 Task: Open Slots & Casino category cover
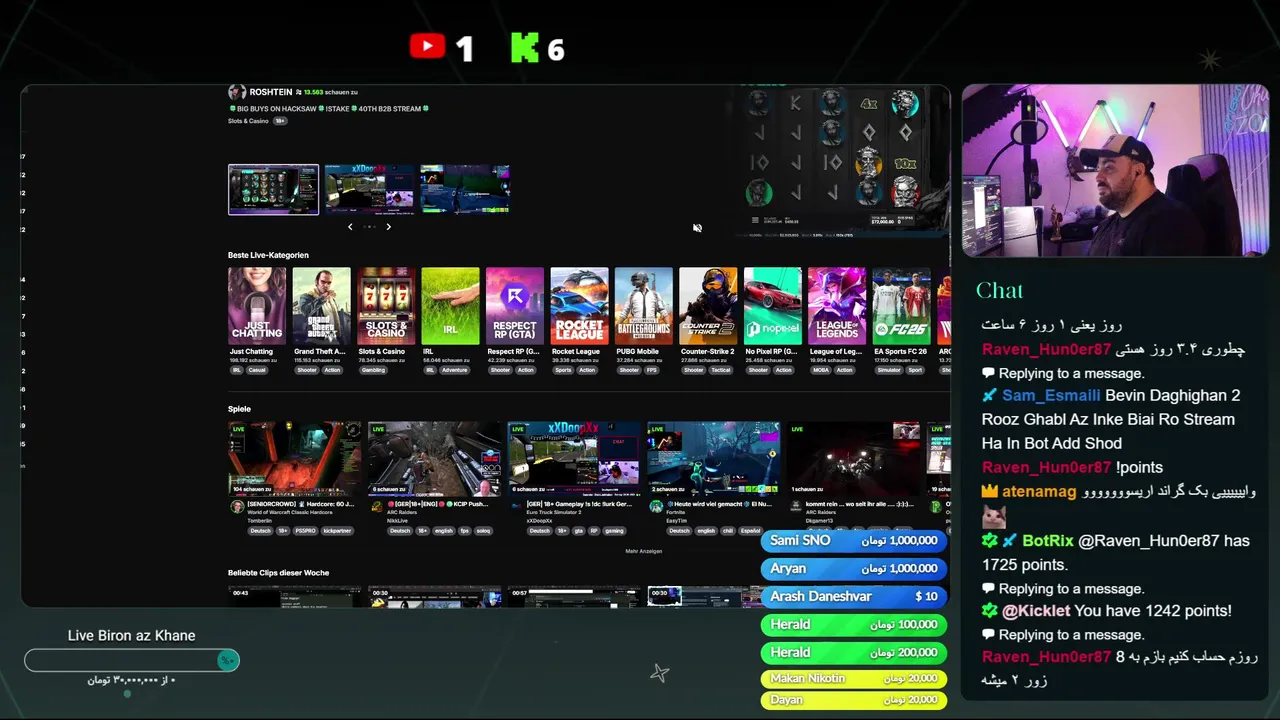click(386, 306)
